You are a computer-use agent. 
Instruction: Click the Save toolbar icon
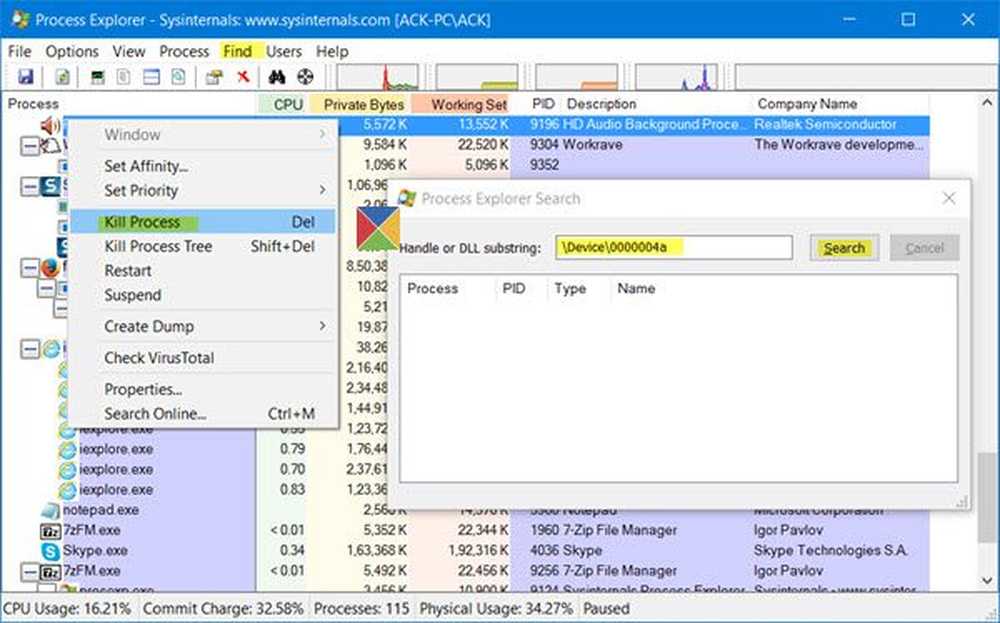coord(26,77)
